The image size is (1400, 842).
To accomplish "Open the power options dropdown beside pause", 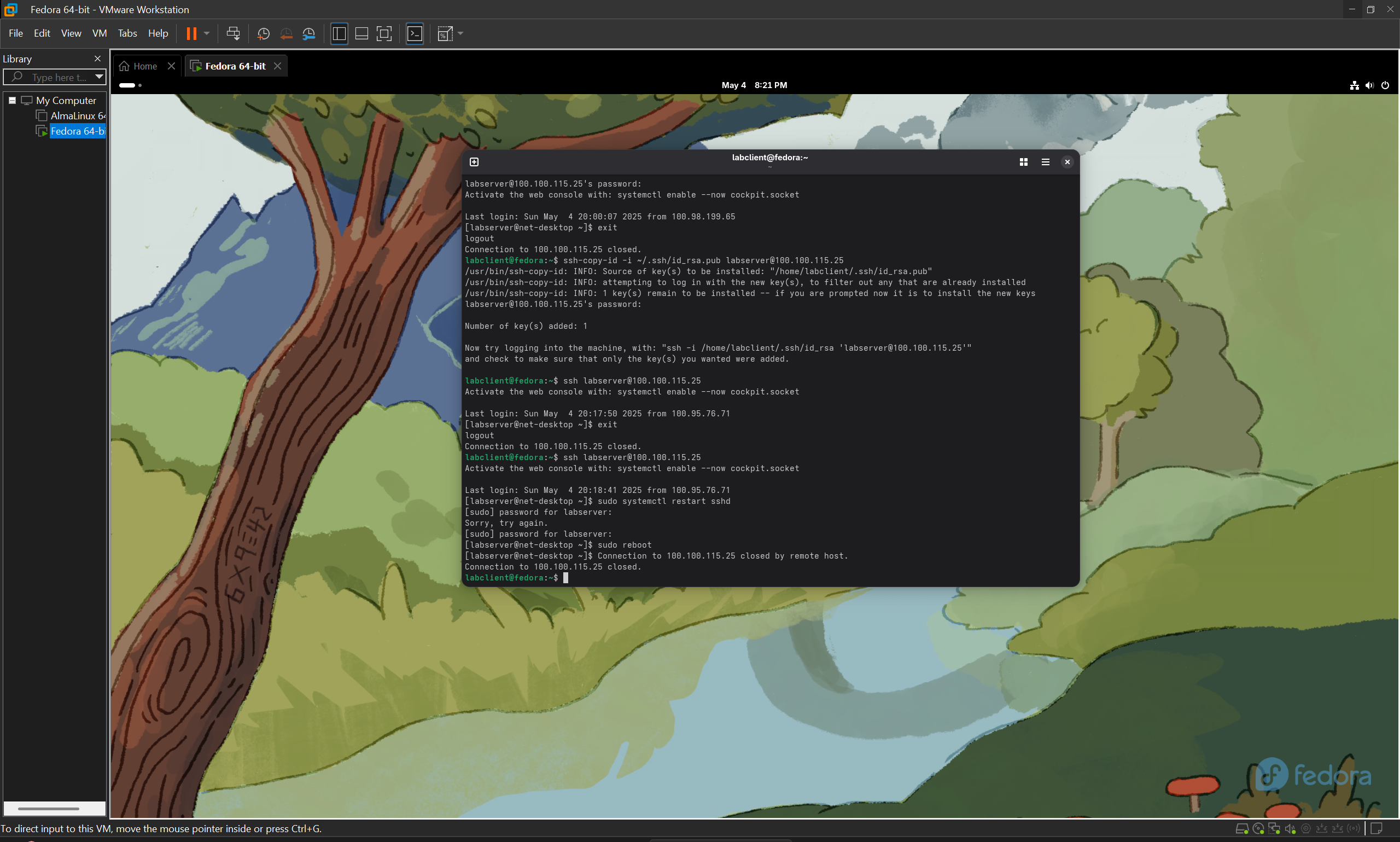I will tap(207, 33).
